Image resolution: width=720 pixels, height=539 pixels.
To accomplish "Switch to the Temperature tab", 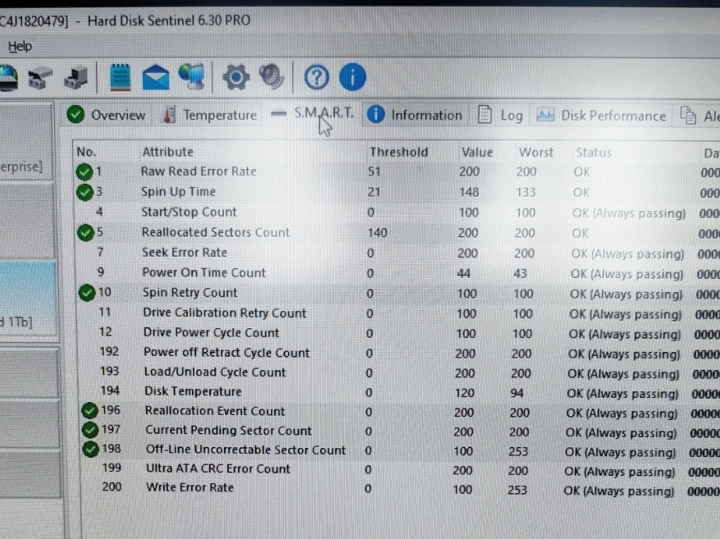I will 210,115.
